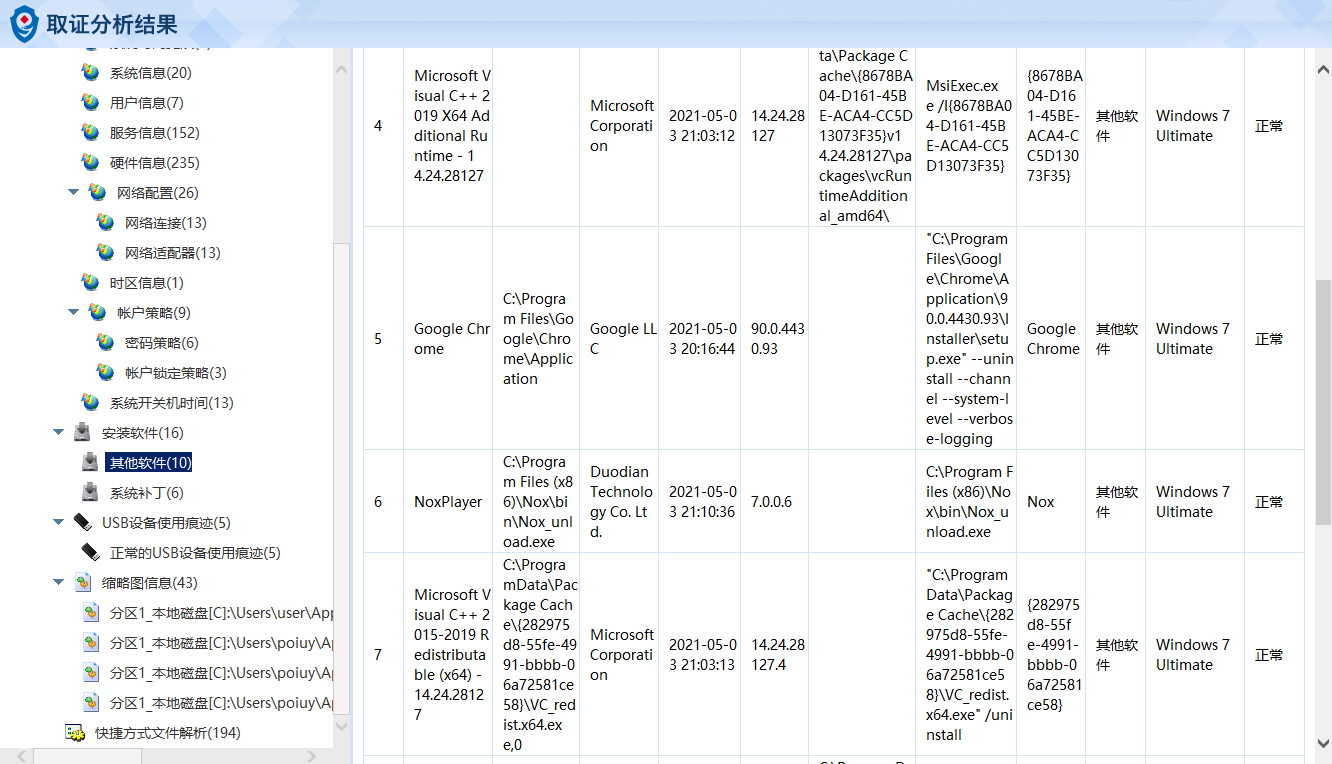Click the thumbnail icon beside 缩略图信息(43)

[82, 583]
